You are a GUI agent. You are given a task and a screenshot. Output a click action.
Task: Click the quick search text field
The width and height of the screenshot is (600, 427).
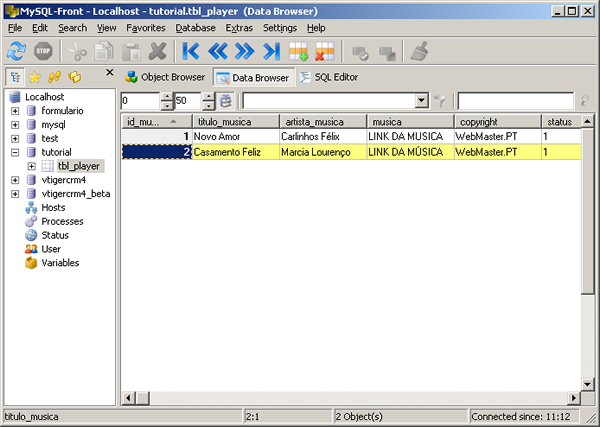click(515, 101)
